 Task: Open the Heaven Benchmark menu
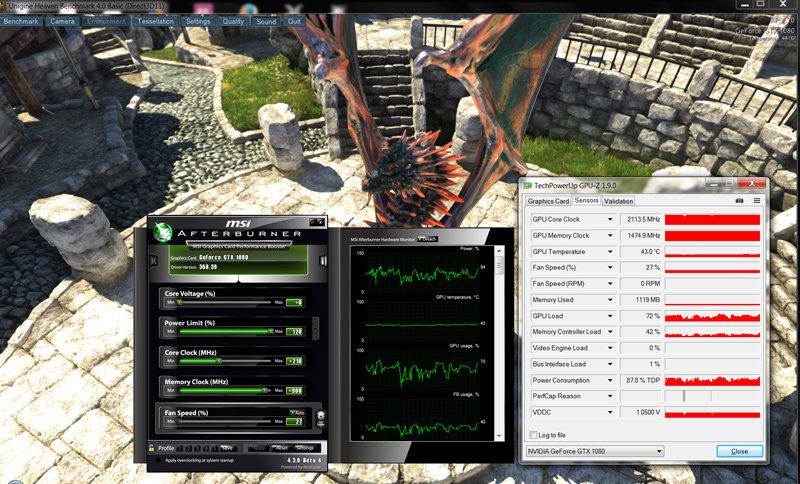click(x=21, y=21)
